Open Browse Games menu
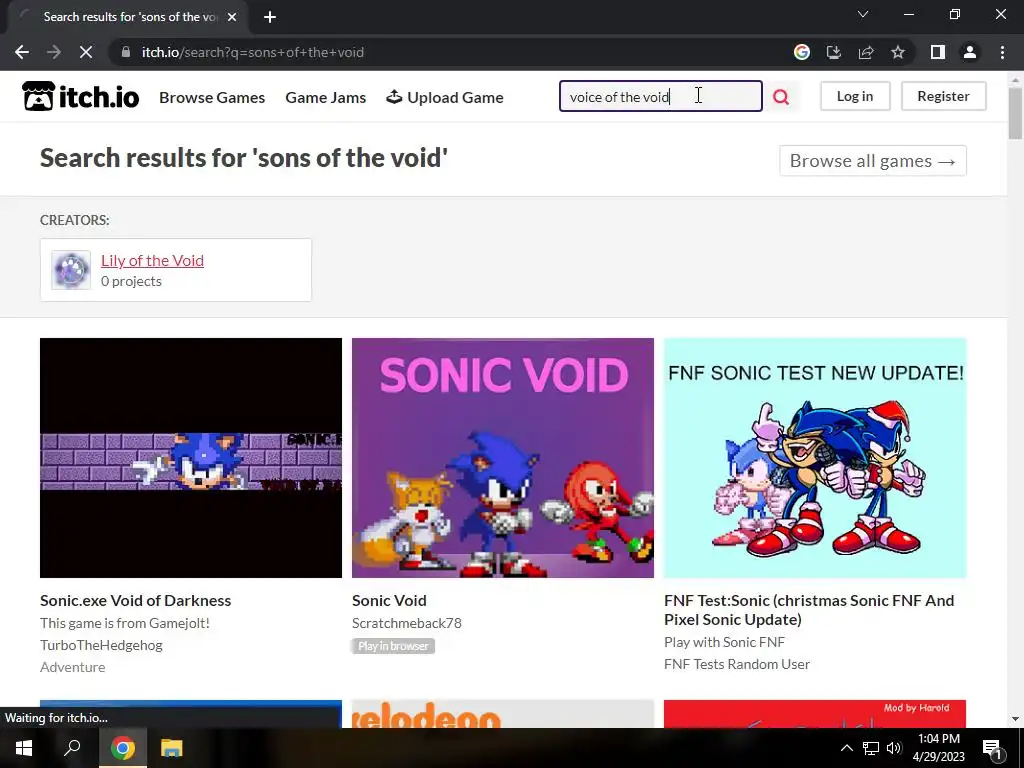1024x768 pixels. (x=212, y=97)
